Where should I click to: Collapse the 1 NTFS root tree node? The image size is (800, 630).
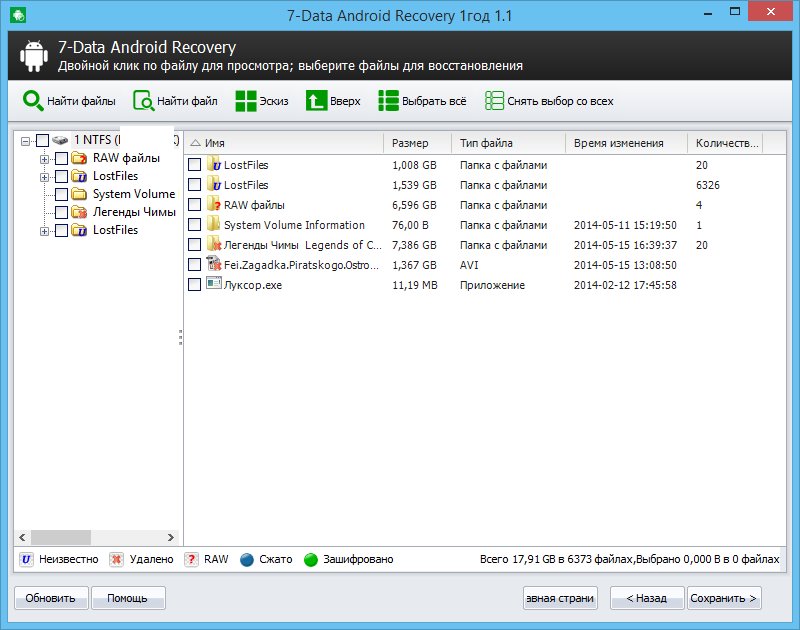click(x=25, y=141)
